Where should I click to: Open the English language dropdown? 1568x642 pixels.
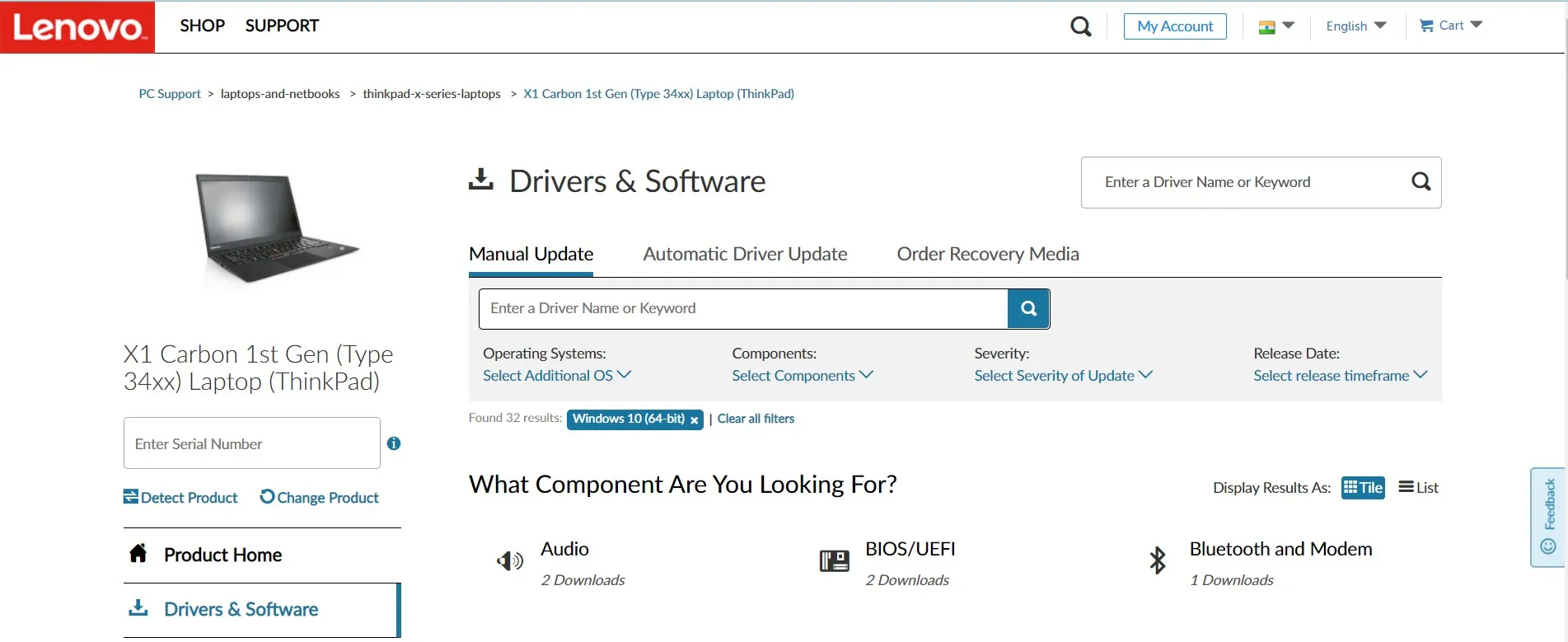(x=1355, y=26)
